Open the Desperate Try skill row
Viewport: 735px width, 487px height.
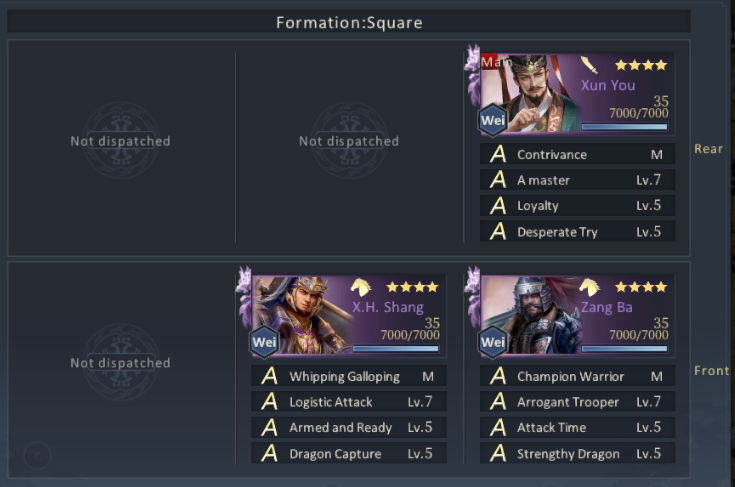(578, 232)
